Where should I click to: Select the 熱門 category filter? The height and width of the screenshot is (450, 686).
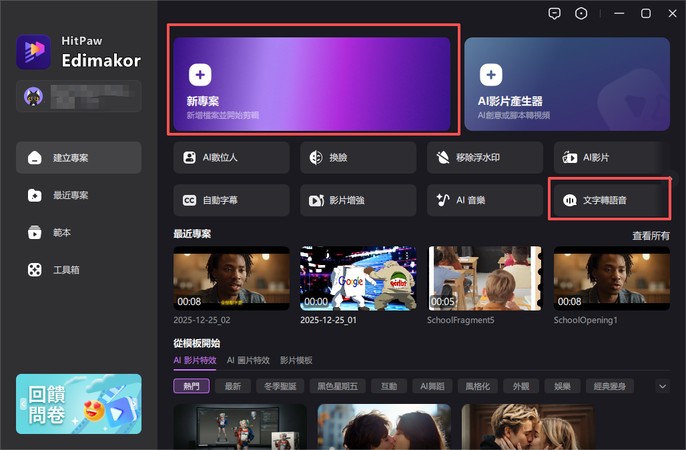(192, 386)
